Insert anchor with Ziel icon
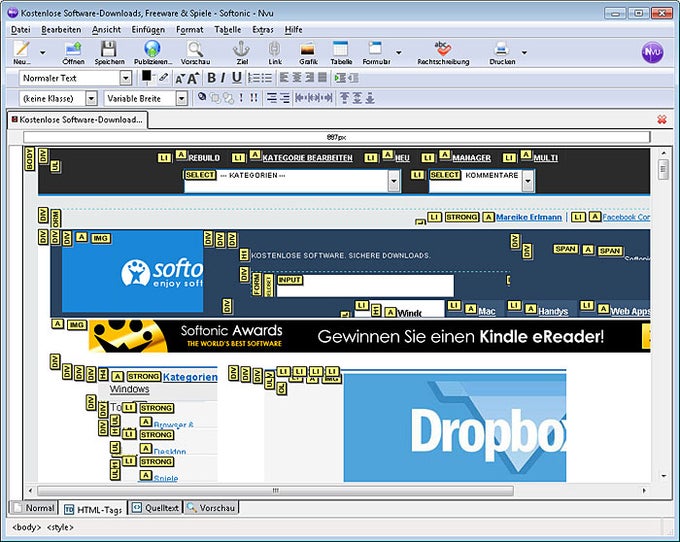The width and height of the screenshot is (680, 542). (242, 53)
